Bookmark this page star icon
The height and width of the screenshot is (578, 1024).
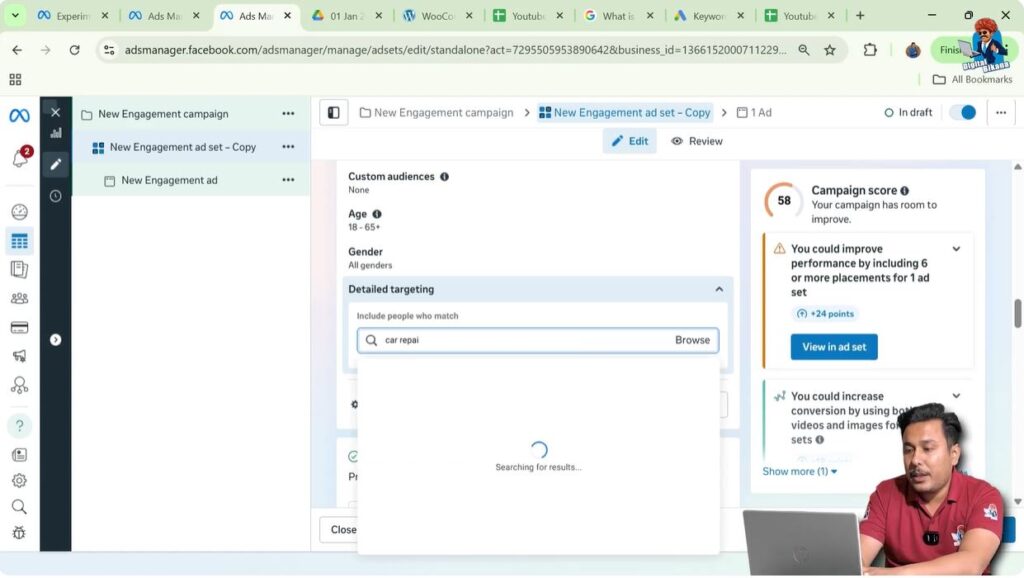click(830, 50)
